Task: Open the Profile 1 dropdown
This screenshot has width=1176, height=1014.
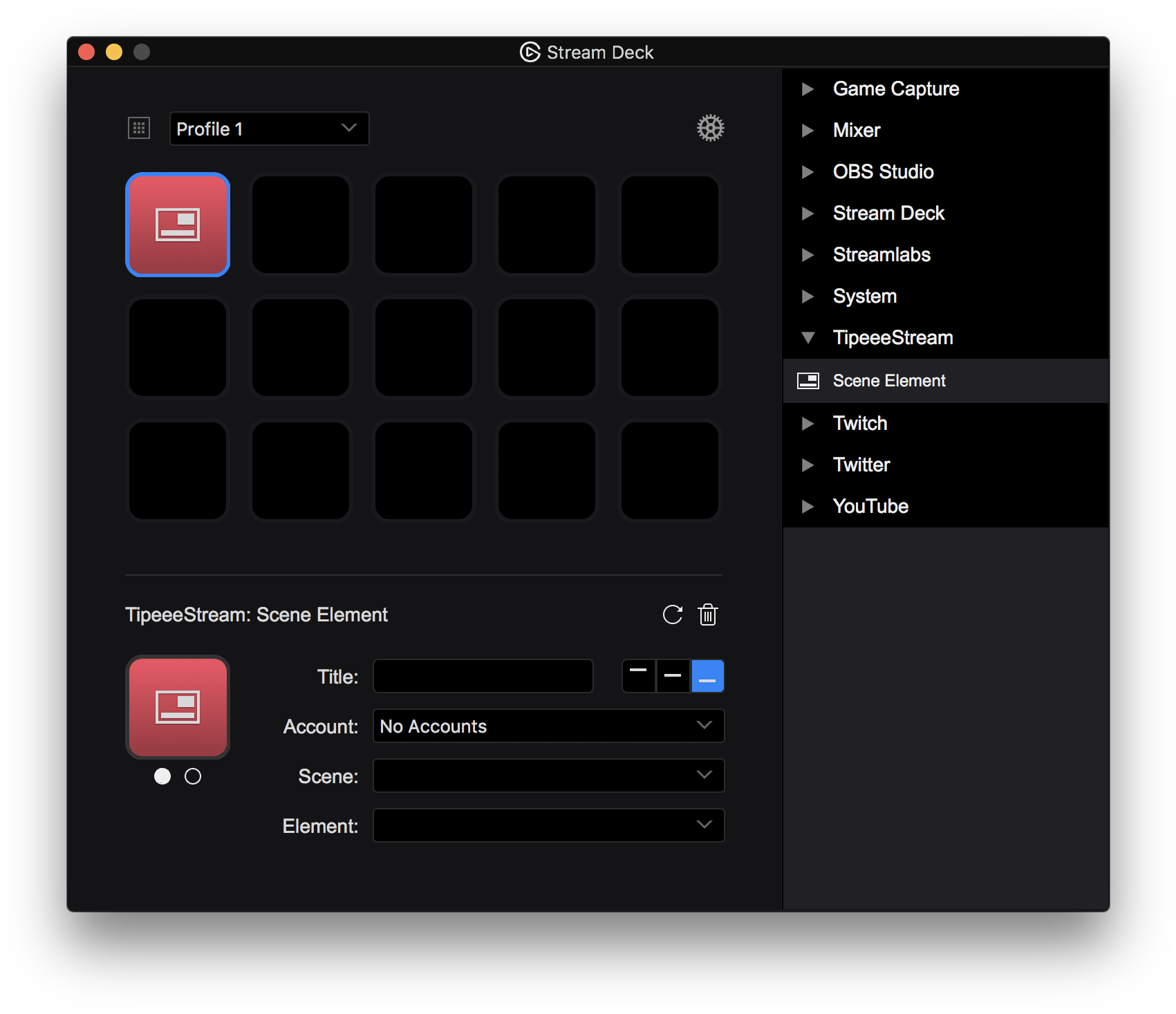Action: coord(269,129)
